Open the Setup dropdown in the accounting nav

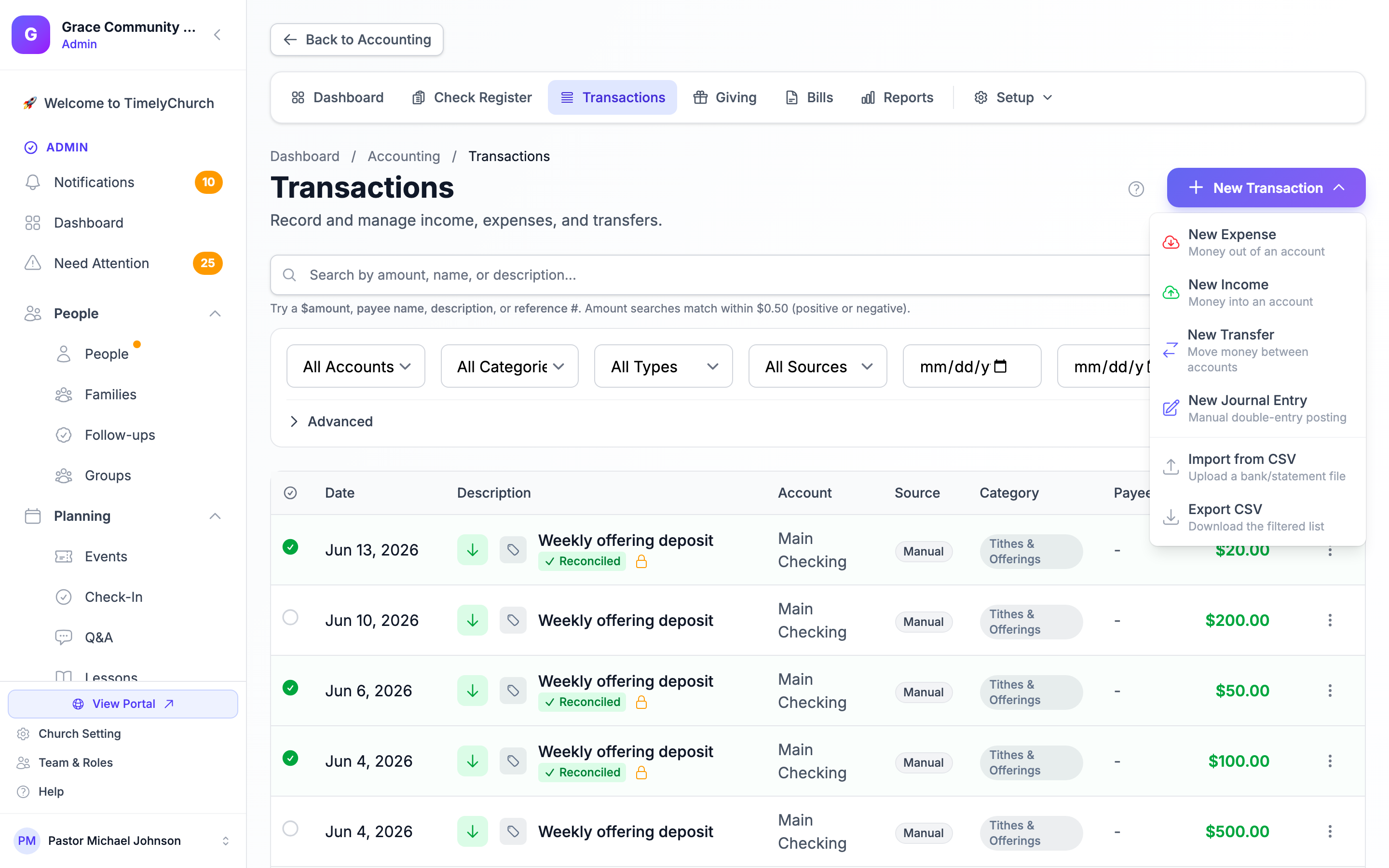1013,97
